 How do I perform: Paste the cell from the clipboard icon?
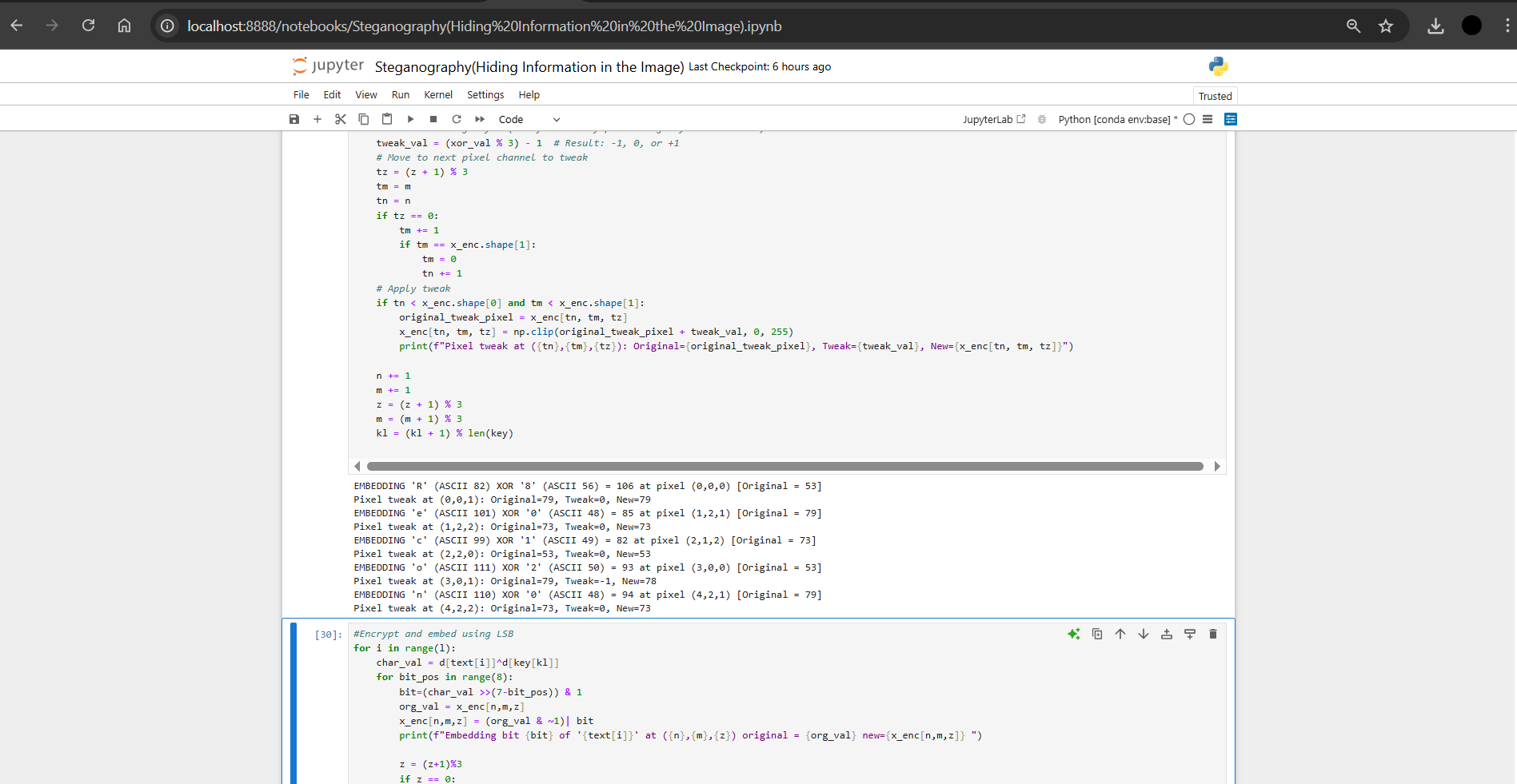(387, 119)
